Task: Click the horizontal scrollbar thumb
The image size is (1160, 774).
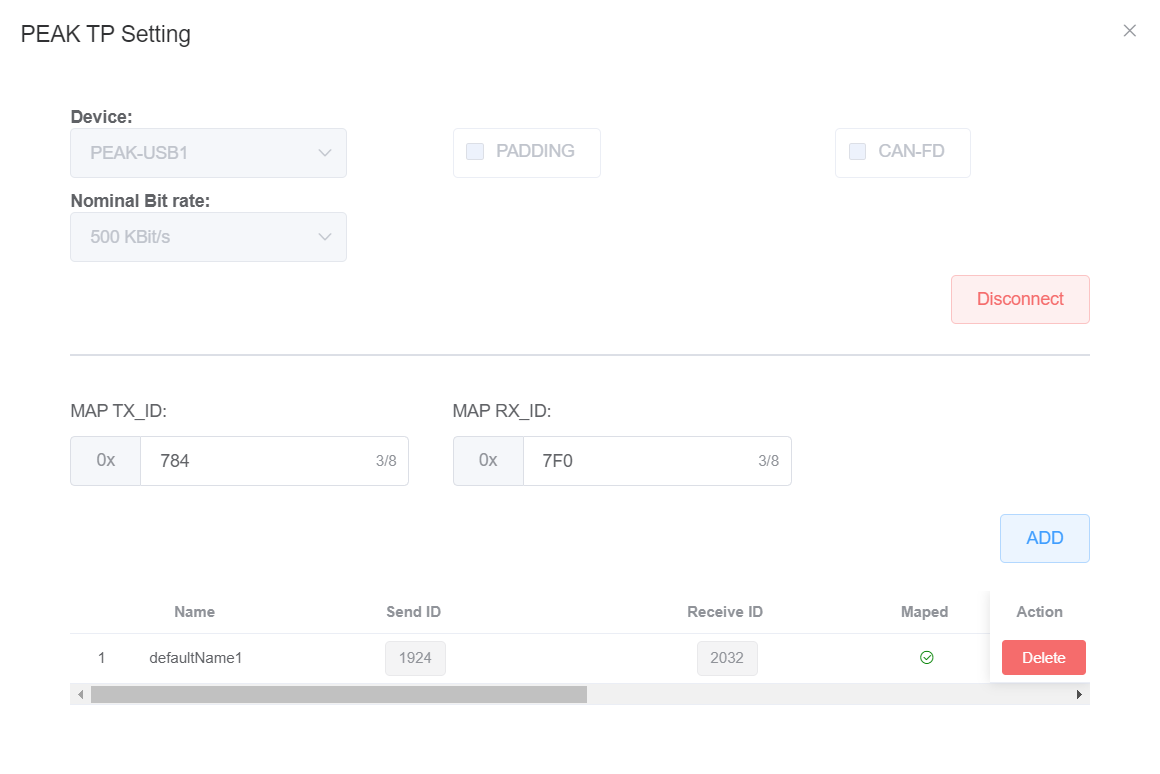Action: click(x=338, y=694)
